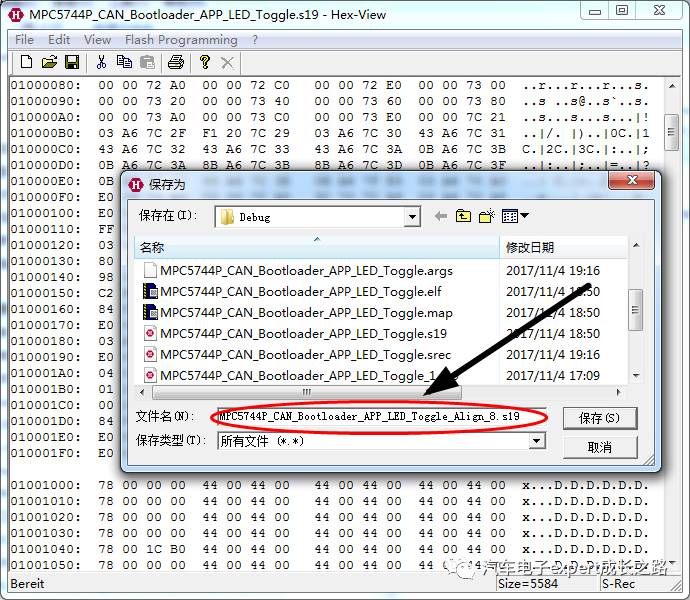Click the Up one level folder icon

point(463,216)
